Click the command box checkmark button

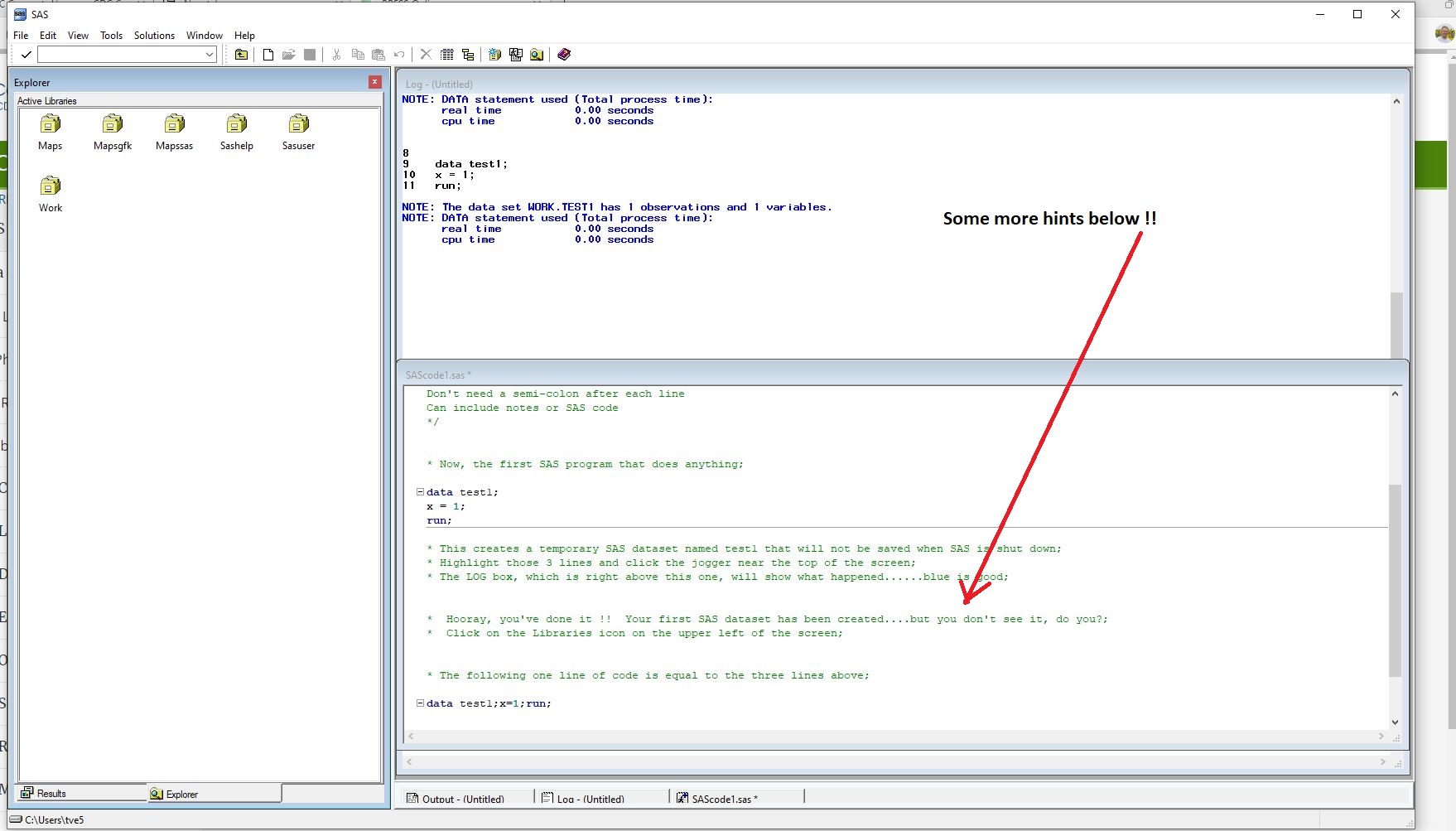[x=27, y=55]
